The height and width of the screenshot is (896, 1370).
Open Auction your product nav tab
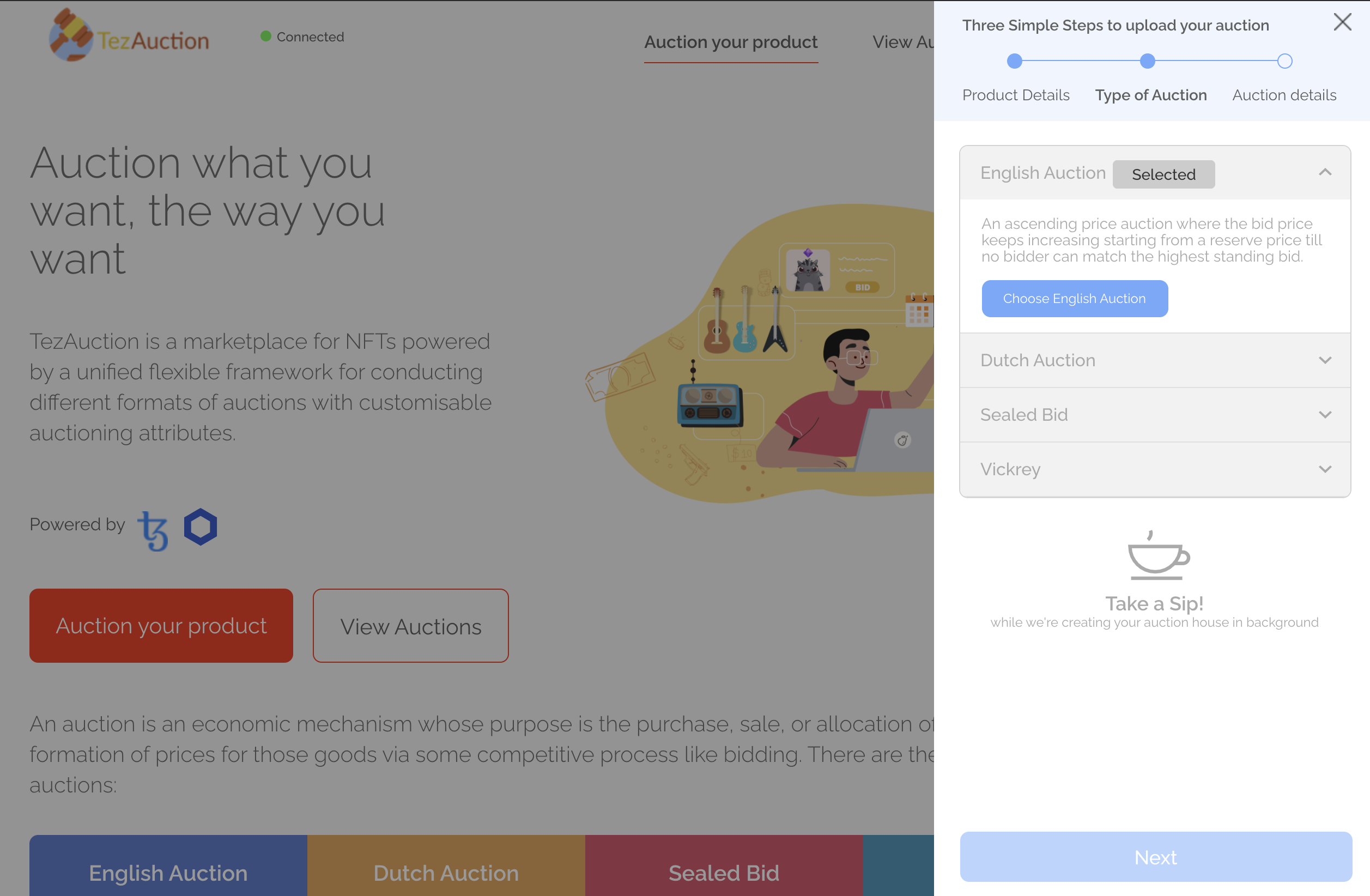click(730, 42)
